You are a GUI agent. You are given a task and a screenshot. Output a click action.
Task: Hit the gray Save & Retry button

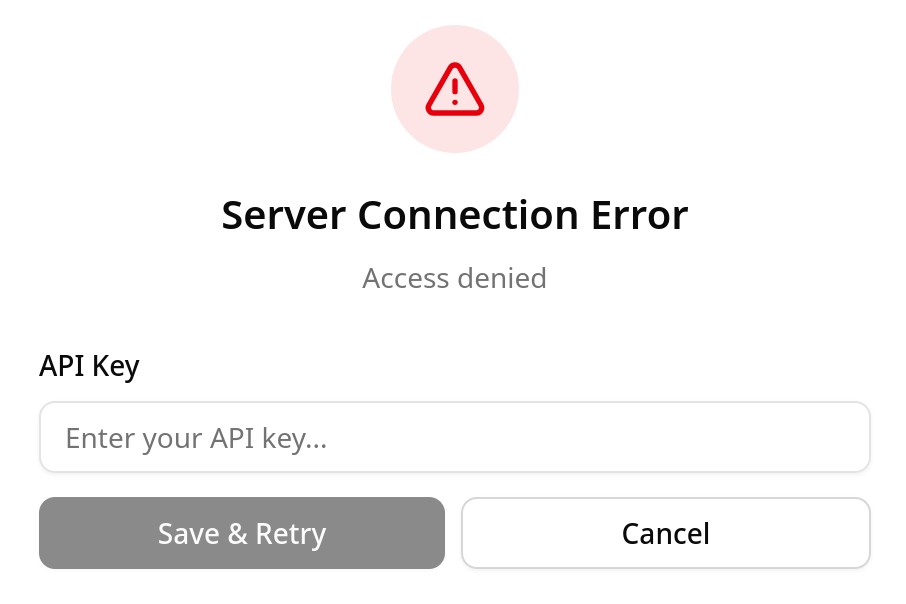[x=242, y=533]
